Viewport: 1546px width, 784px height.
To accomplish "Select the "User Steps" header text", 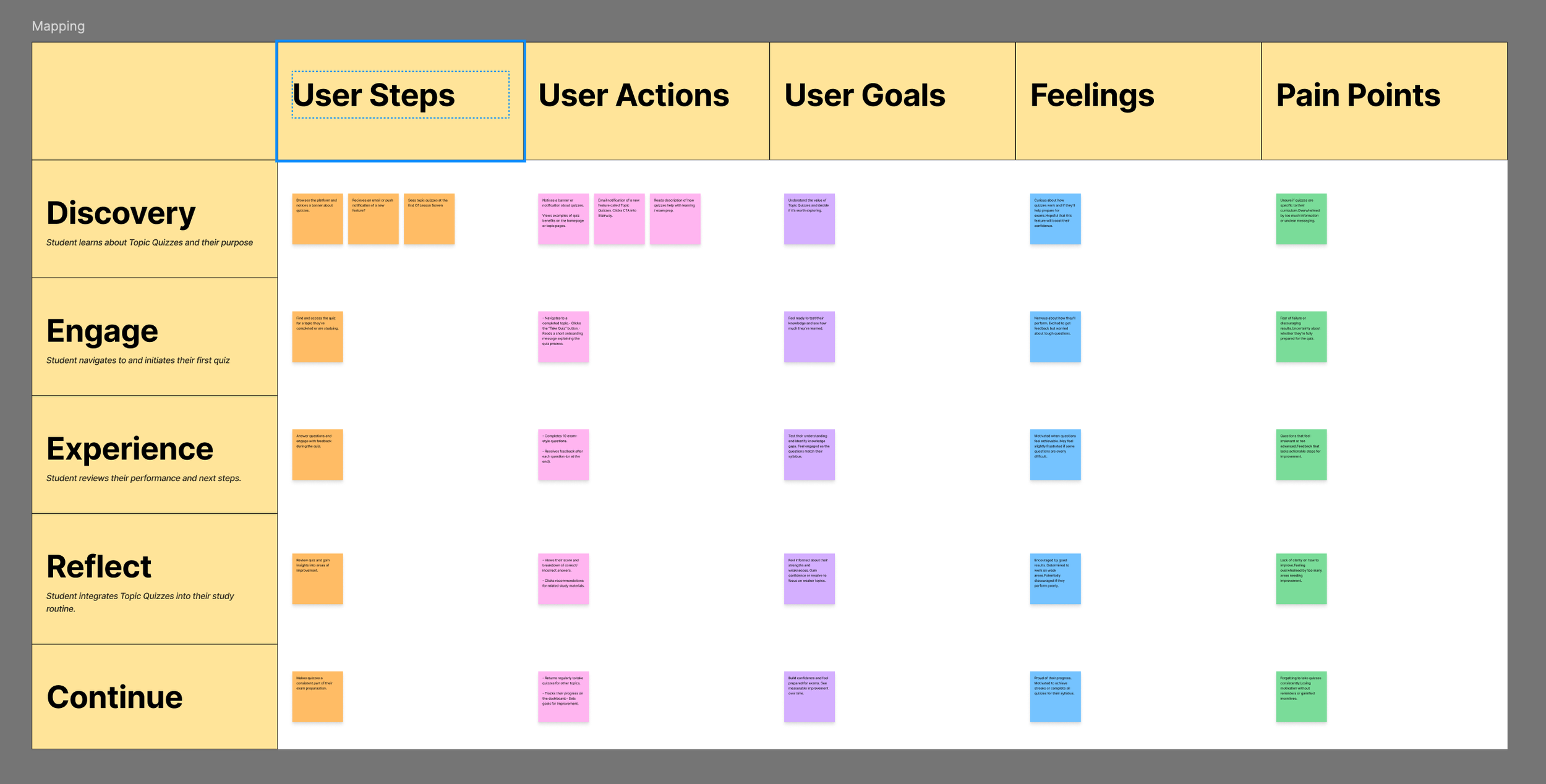I will pos(374,95).
